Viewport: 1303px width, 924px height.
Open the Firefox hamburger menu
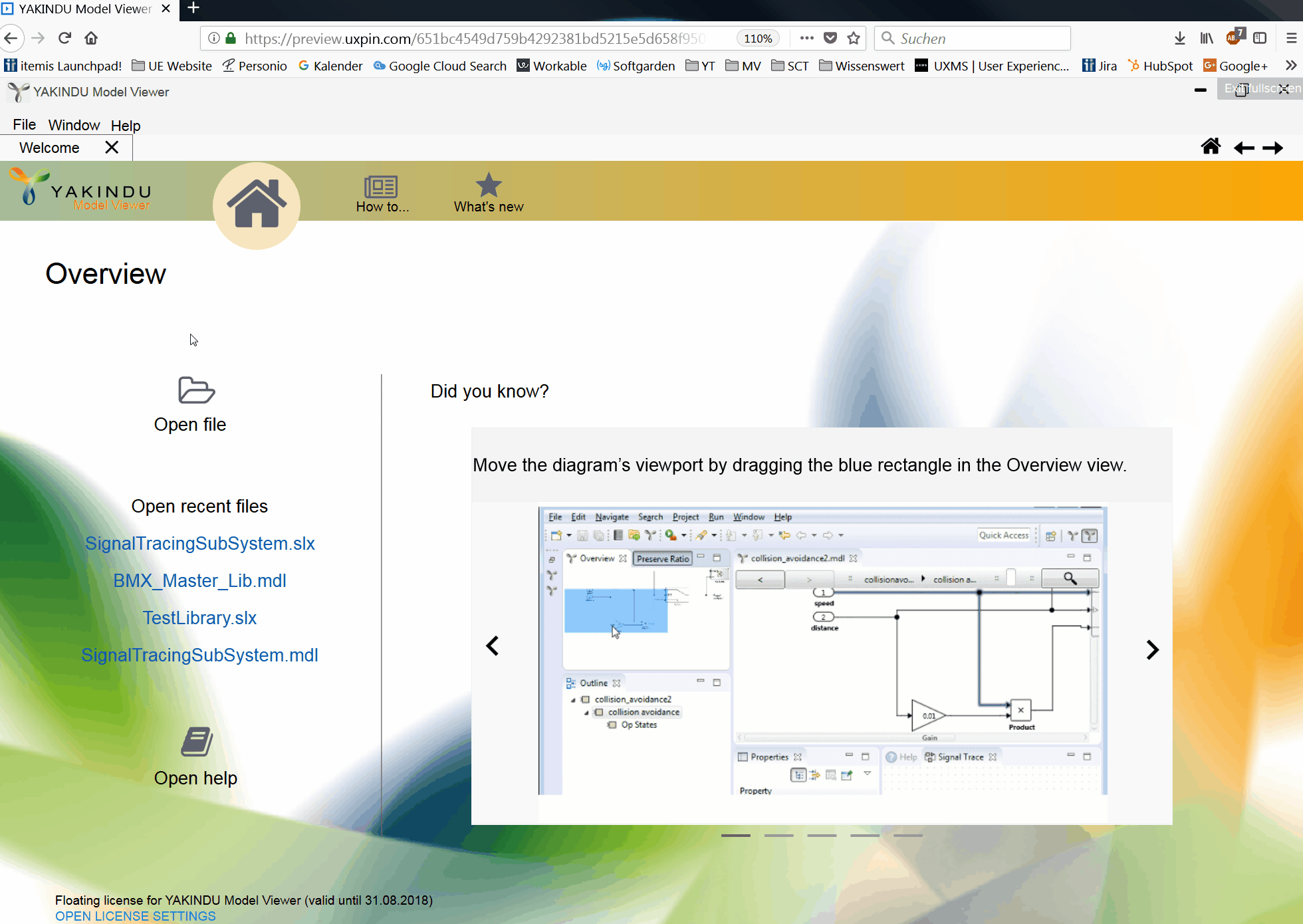(1291, 39)
